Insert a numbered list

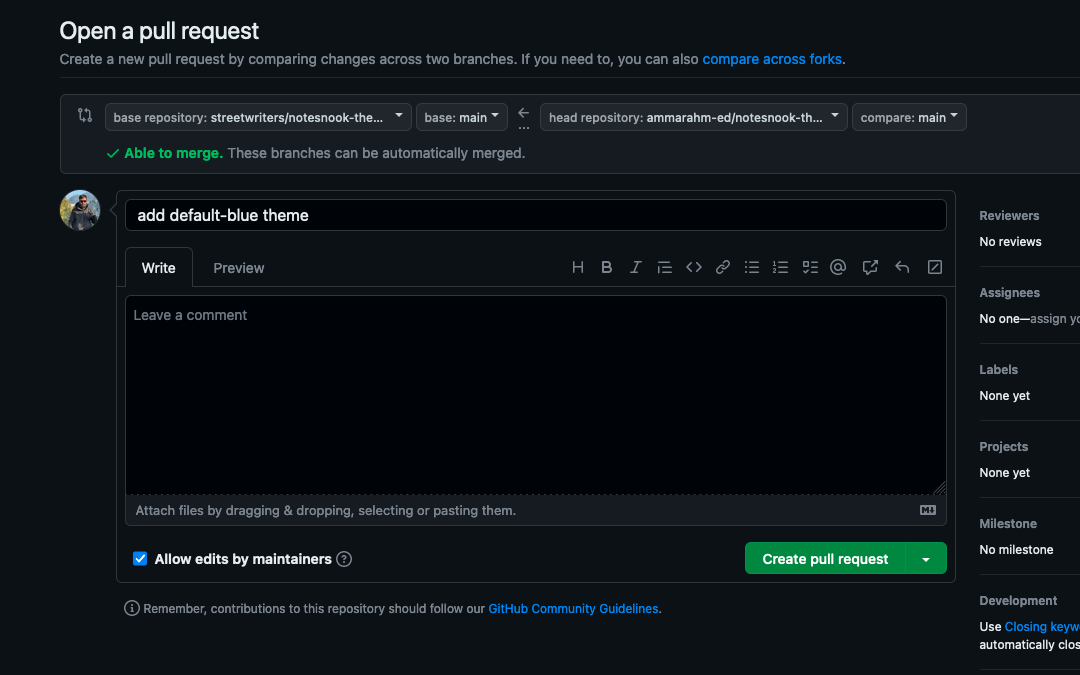pyautogui.click(x=781, y=267)
